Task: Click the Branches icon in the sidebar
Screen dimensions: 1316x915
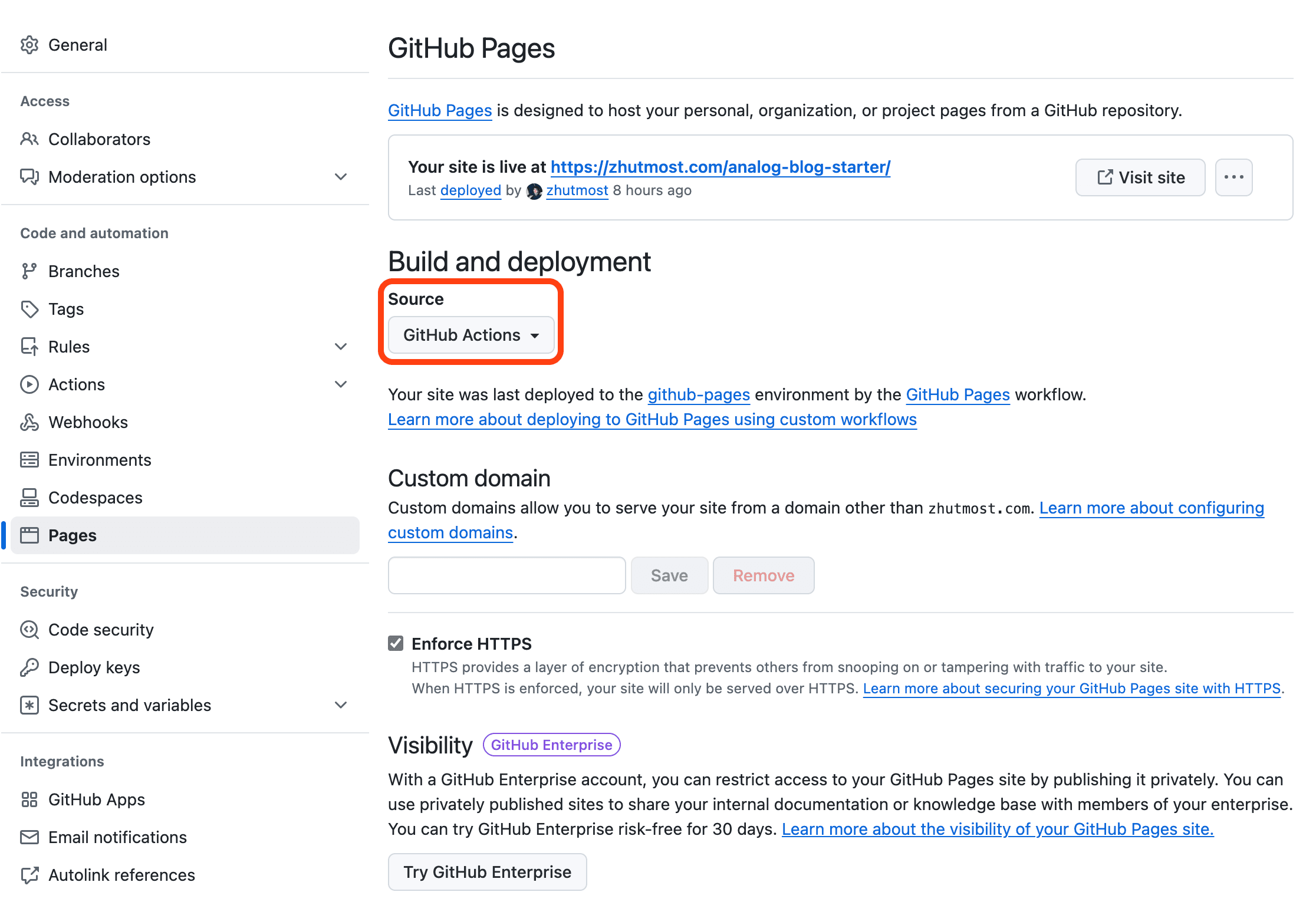Action: (30, 271)
